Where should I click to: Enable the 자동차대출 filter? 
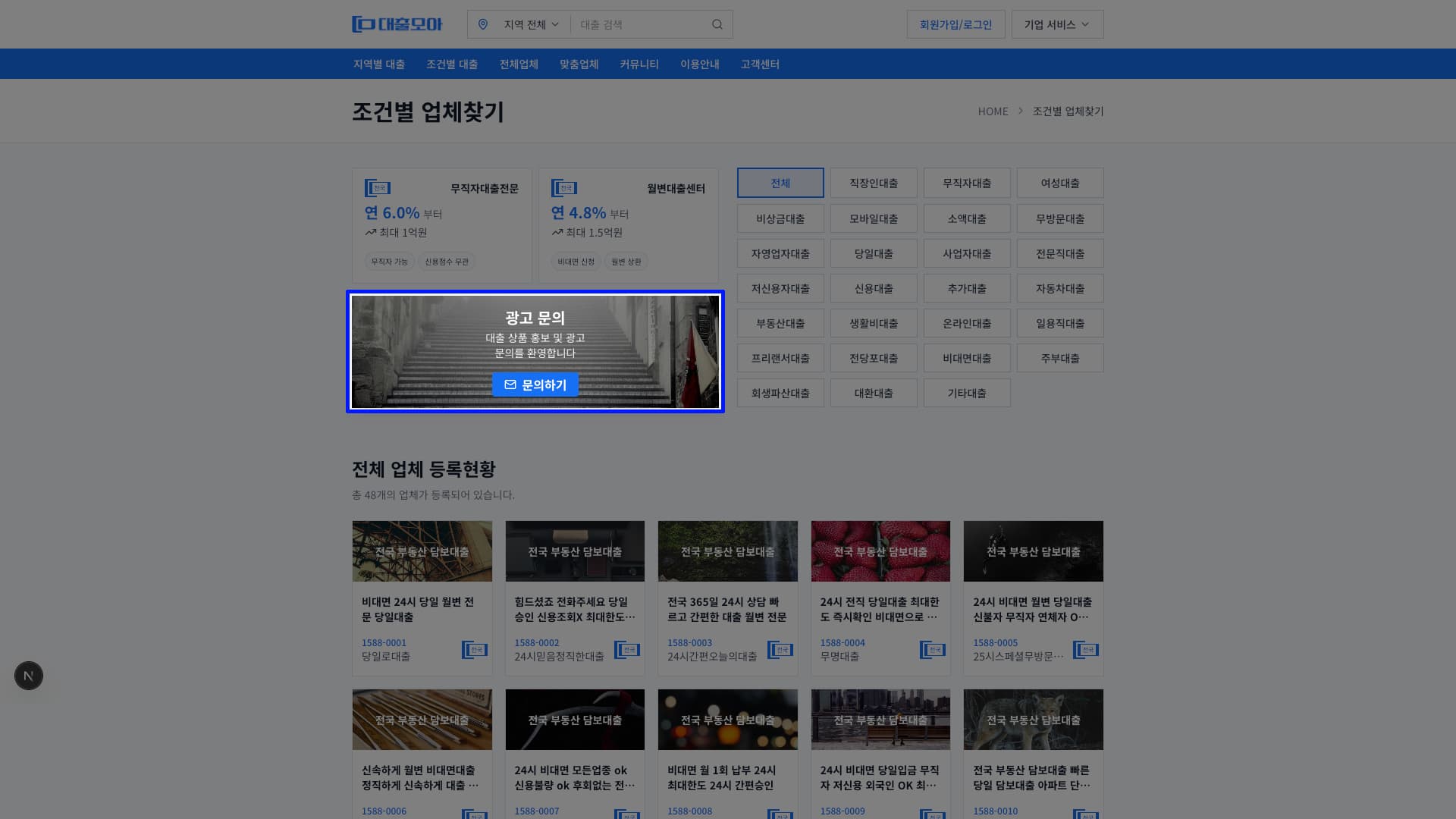coord(1060,288)
